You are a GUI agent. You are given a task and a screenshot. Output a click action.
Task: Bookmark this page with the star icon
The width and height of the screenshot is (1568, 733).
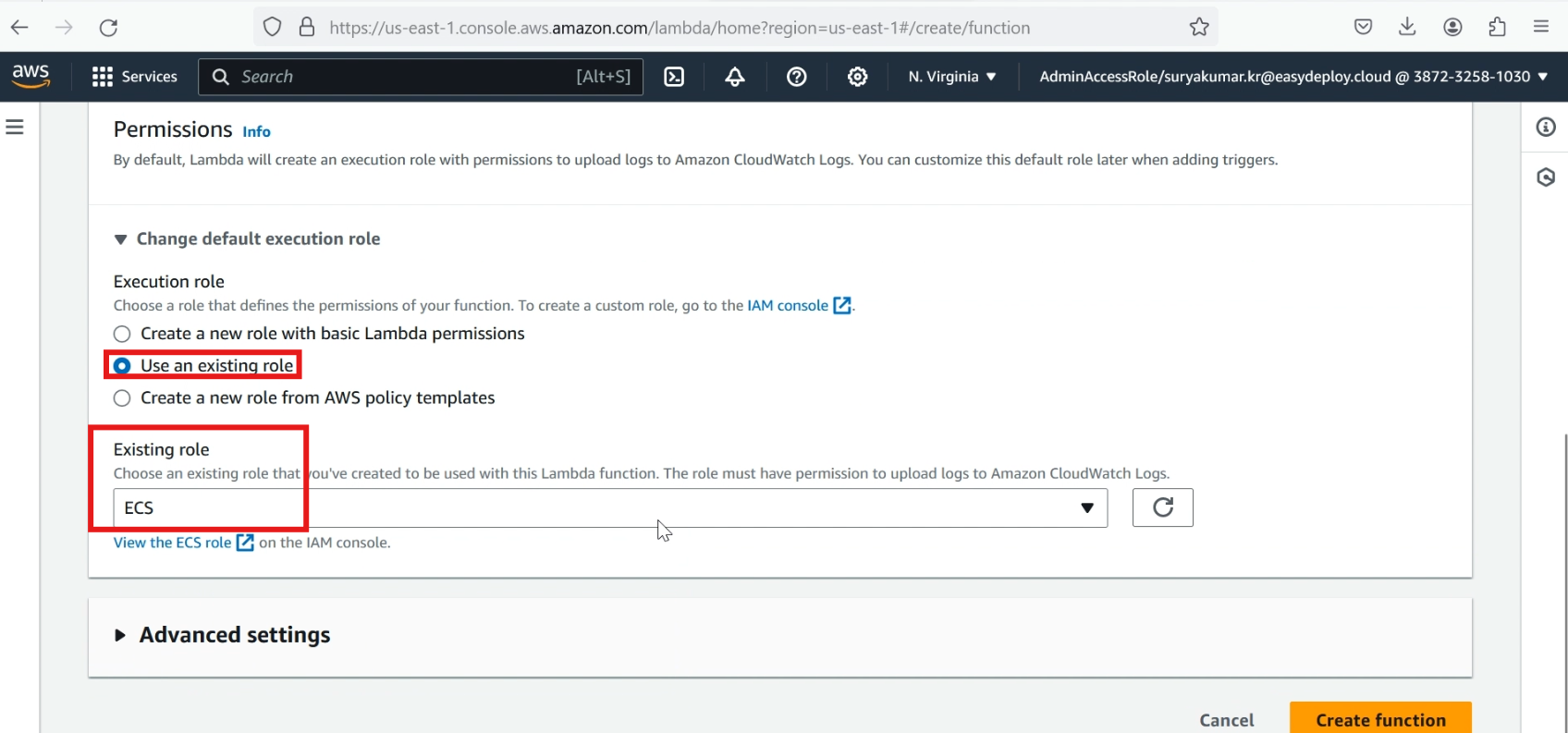pyautogui.click(x=1199, y=28)
